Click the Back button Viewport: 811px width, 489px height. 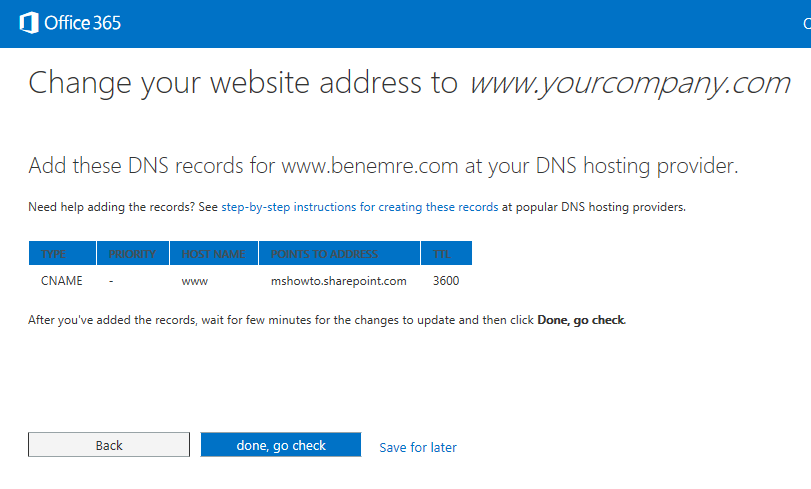(x=109, y=445)
